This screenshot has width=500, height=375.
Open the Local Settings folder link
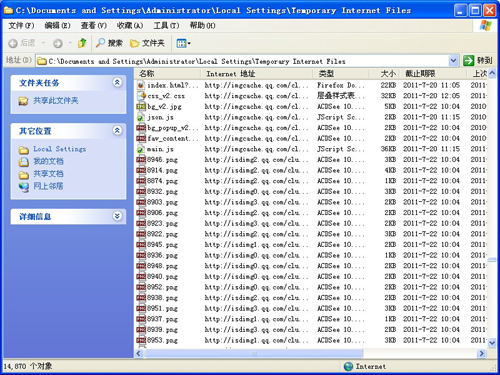point(59,149)
